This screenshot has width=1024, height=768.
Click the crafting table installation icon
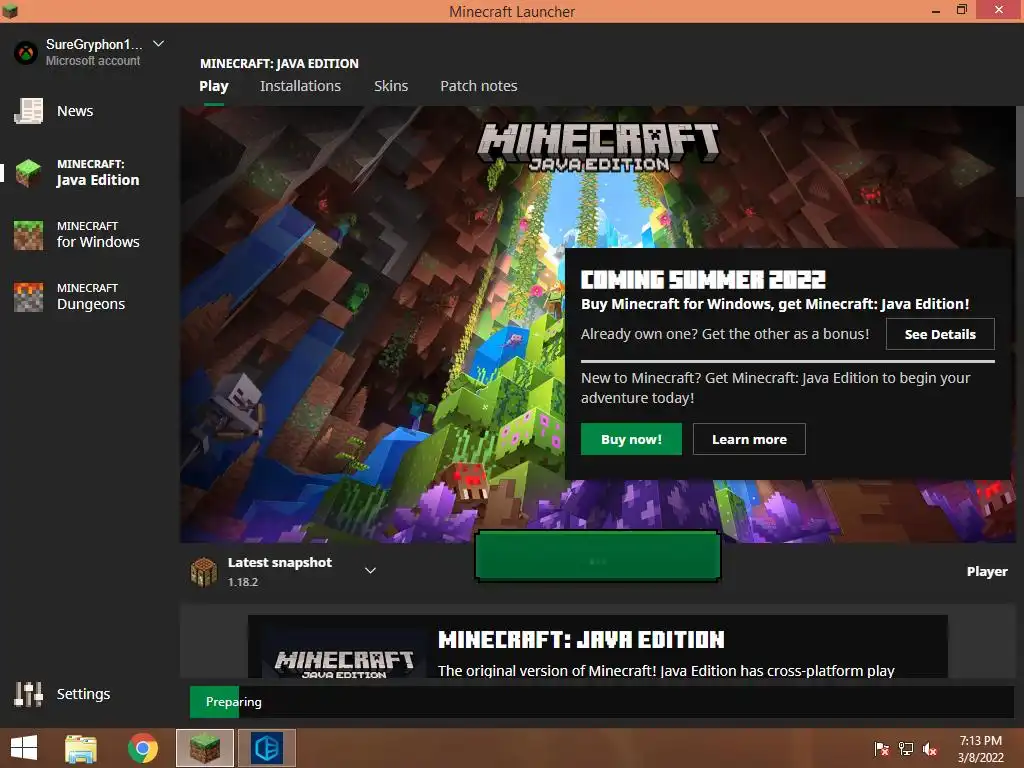click(204, 571)
